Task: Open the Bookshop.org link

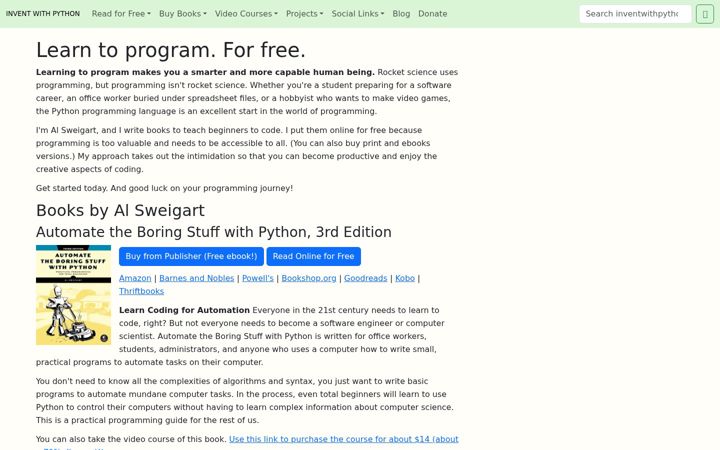Action: click(x=309, y=278)
